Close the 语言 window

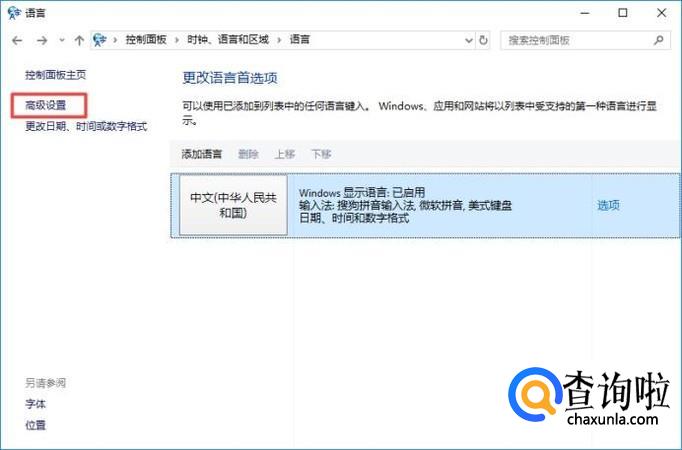tap(662, 13)
